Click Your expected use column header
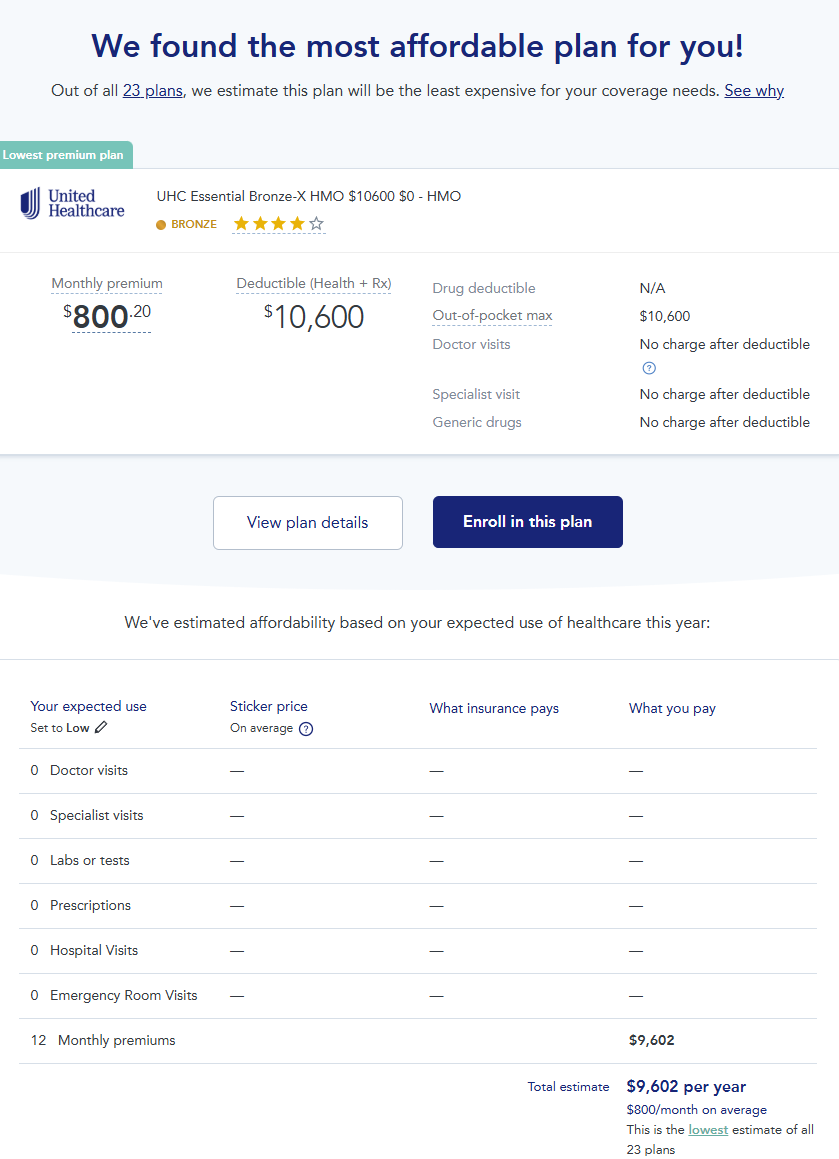839x1159 pixels. pos(89,707)
